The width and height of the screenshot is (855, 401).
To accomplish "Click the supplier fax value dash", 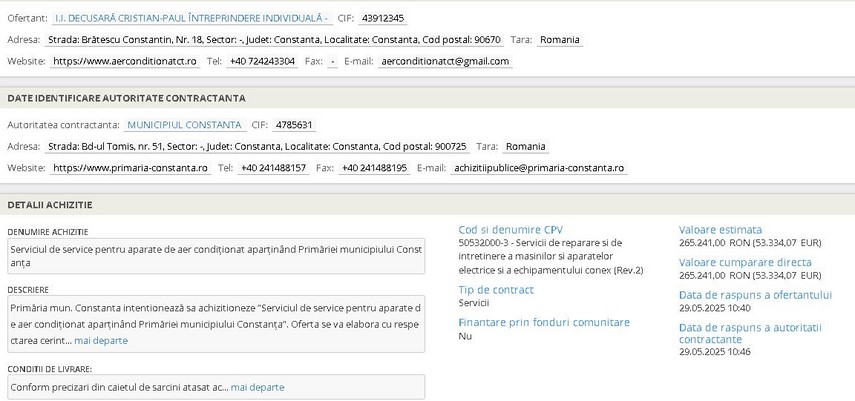I will (x=333, y=61).
